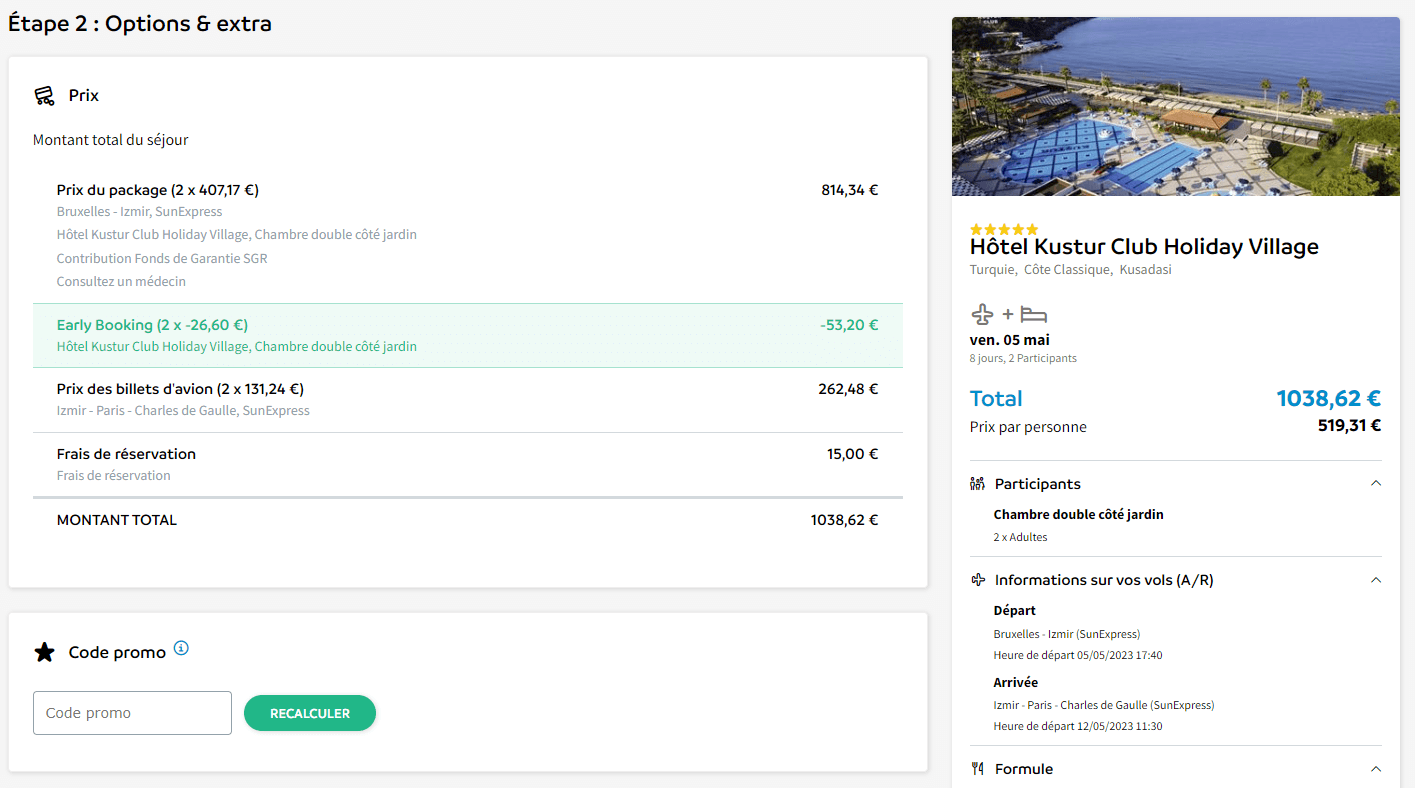Click the bed icon above date

tap(1034, 314)
